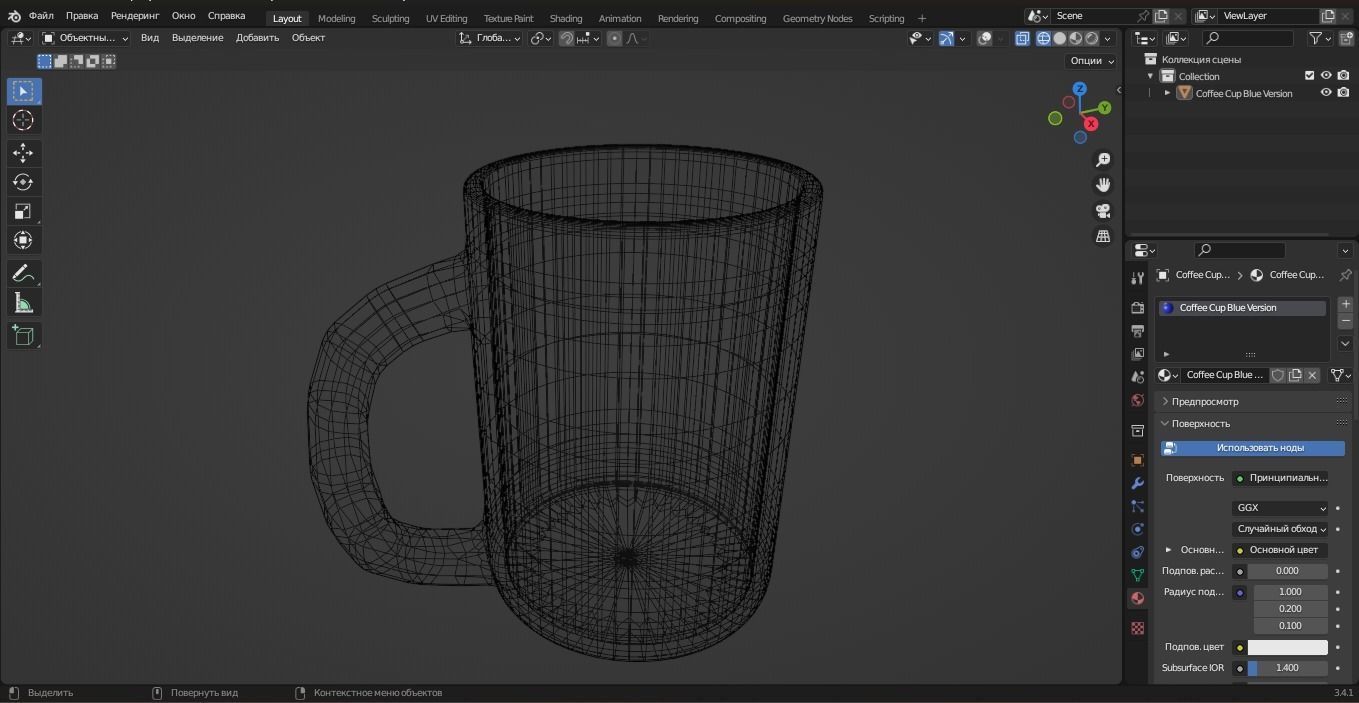The width and height of the screenshot is (1359, 703).
Task: Open the Объектны... mode dropdown
Action: (86, 38)
